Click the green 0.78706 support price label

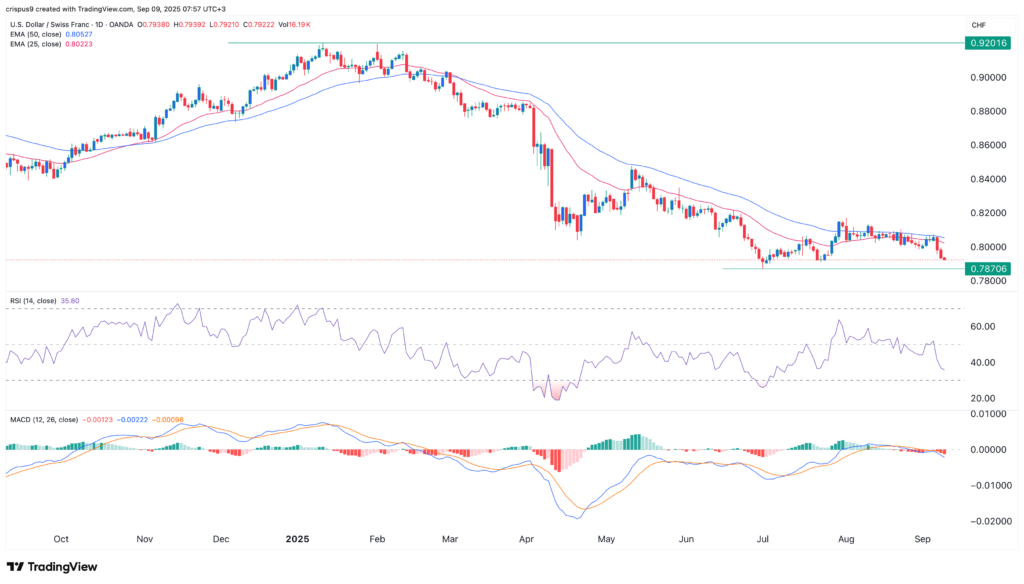tap(986, 269)
